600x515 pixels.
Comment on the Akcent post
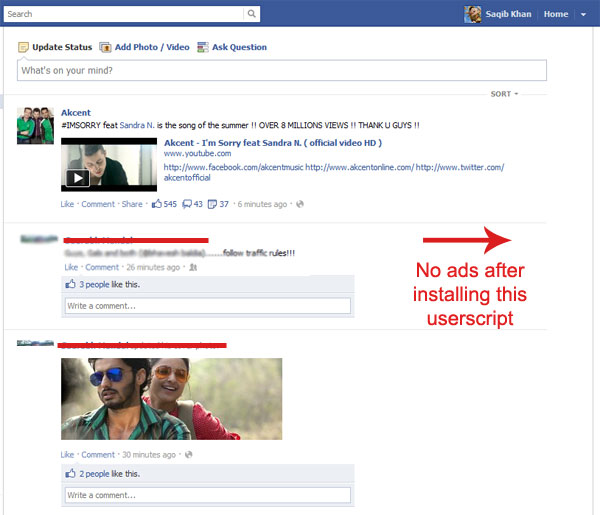point(98,204)
